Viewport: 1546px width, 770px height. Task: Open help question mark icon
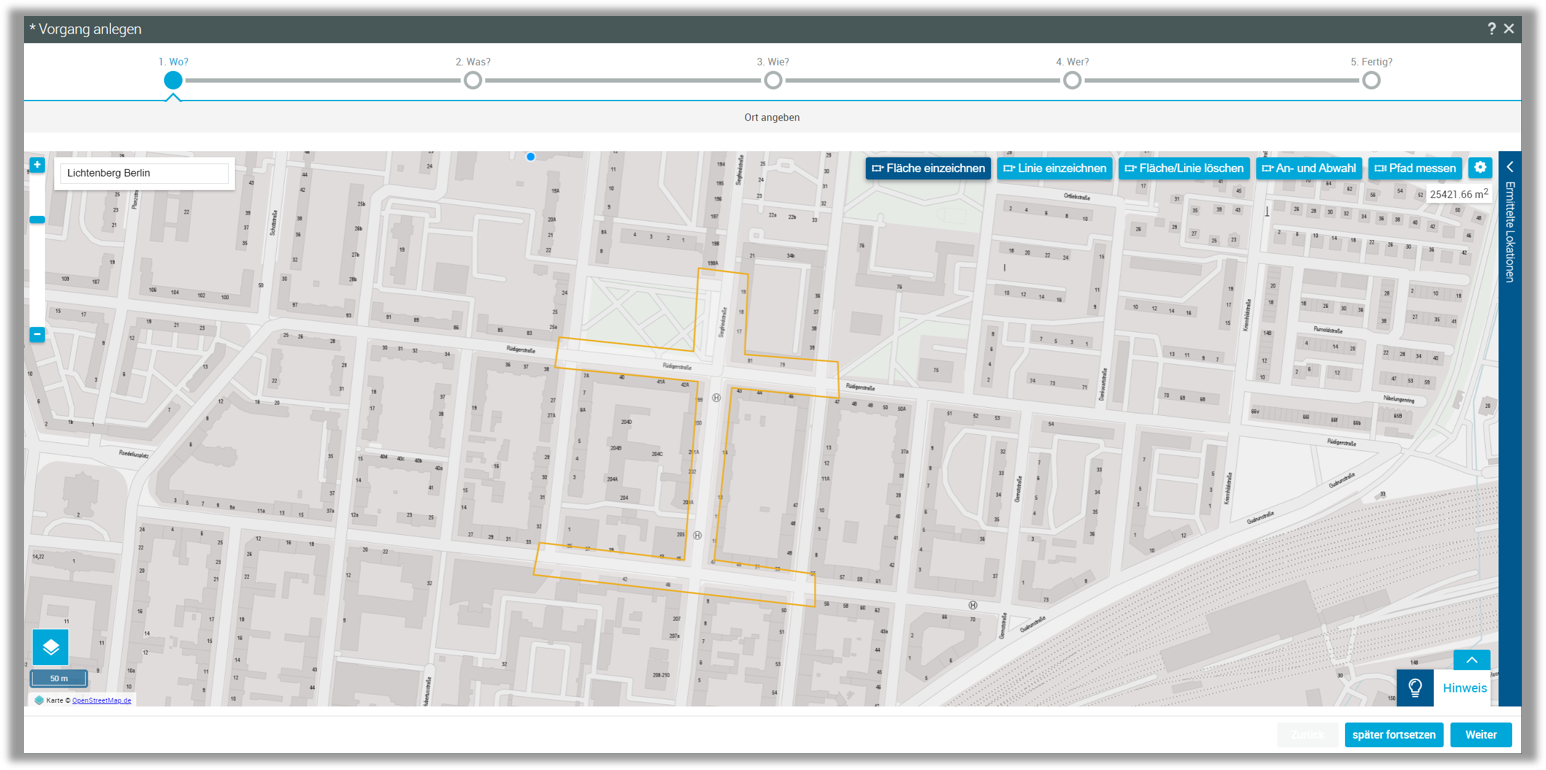click(1491, 29)
